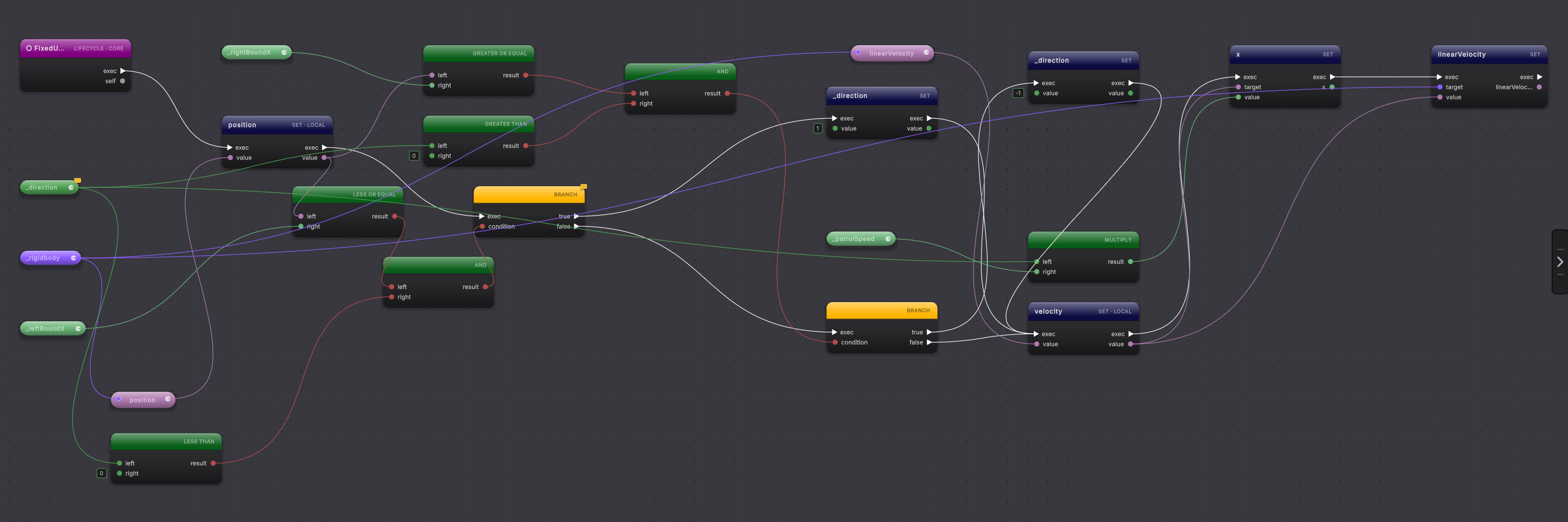Select the GREATER OR EQUAL node header
Screen dimensions: 1568x522
coord(479,53)
